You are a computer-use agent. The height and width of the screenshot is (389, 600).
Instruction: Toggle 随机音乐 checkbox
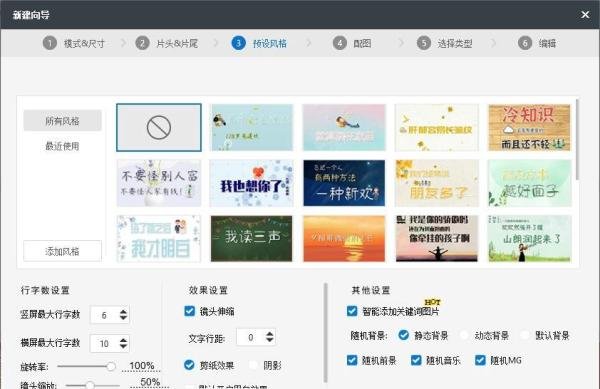point(416,360)
